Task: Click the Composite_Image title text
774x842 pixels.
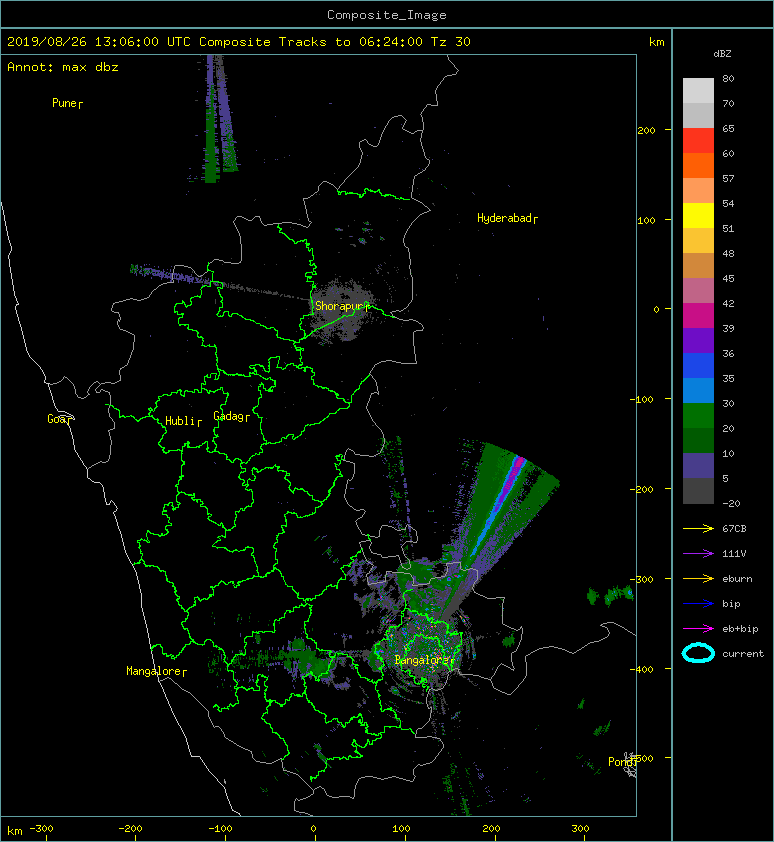Action: (387, 15)
